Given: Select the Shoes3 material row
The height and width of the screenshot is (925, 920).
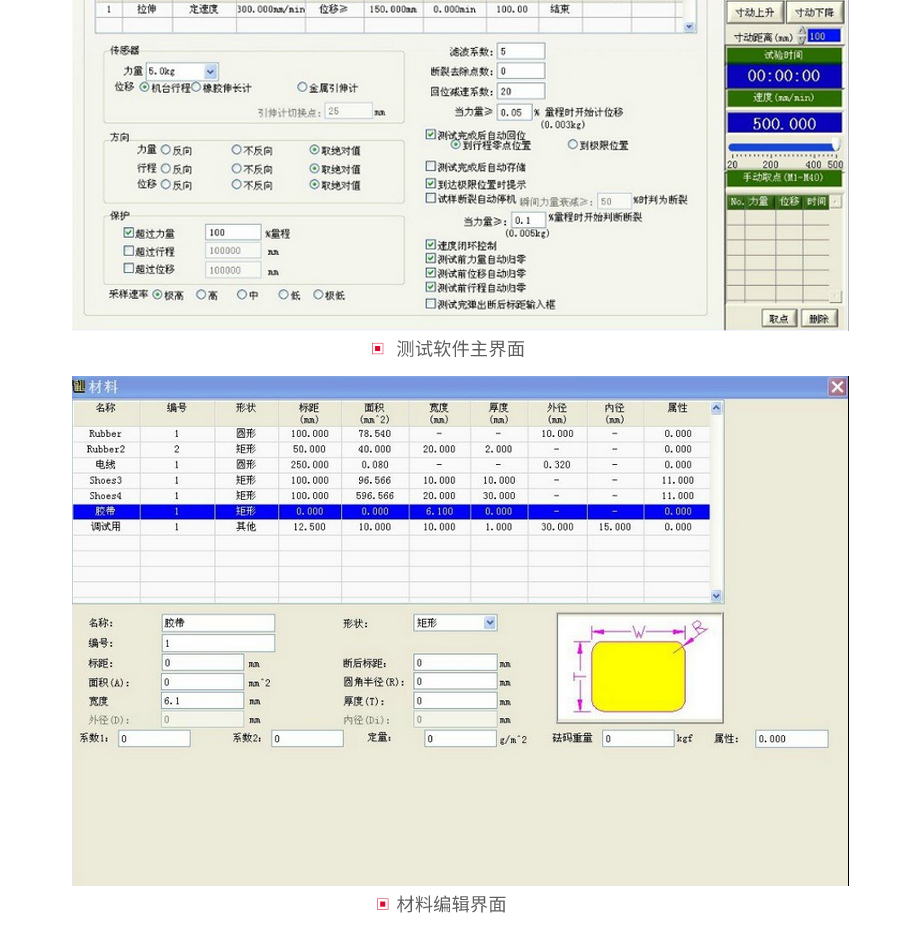Looking at the screenshot, I should click(105, 480).
